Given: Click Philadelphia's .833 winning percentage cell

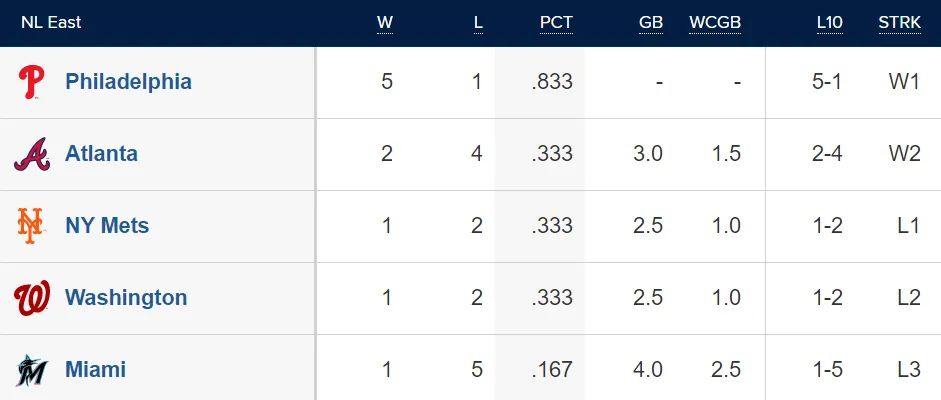Looking at the screenshot, I should 552,82.
